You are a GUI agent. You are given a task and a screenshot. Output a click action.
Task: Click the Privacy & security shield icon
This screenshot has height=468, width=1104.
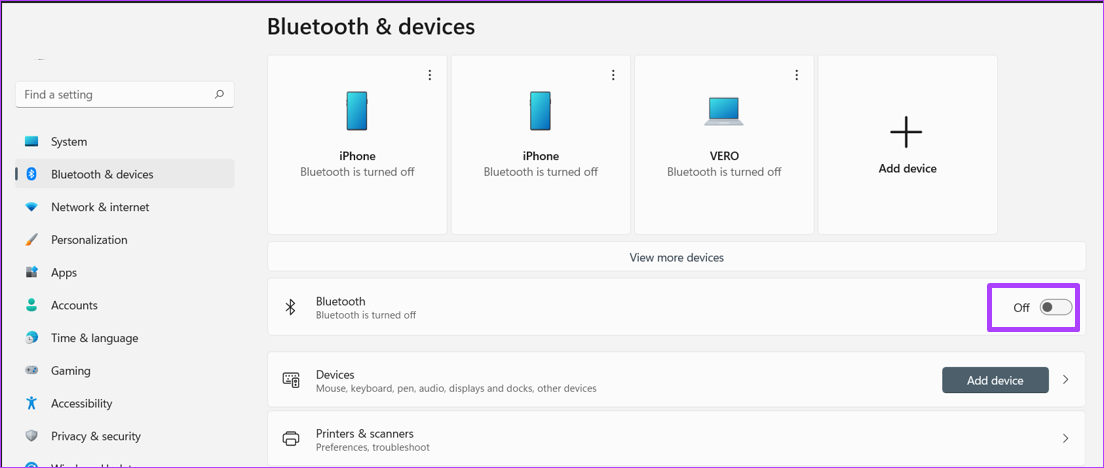31,436
